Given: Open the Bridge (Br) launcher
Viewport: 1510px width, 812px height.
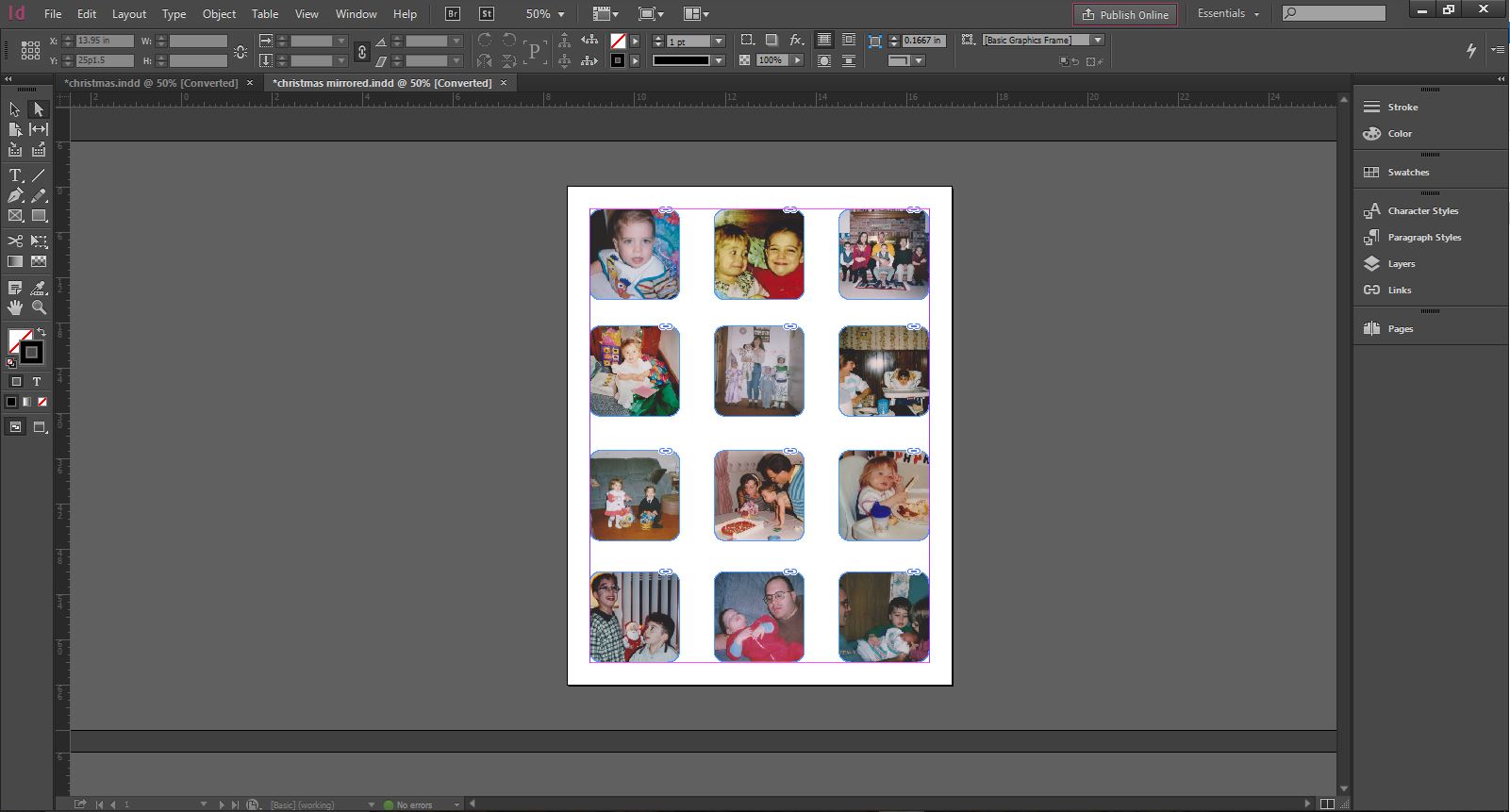Looking at the screenshot, I should 453,14.
